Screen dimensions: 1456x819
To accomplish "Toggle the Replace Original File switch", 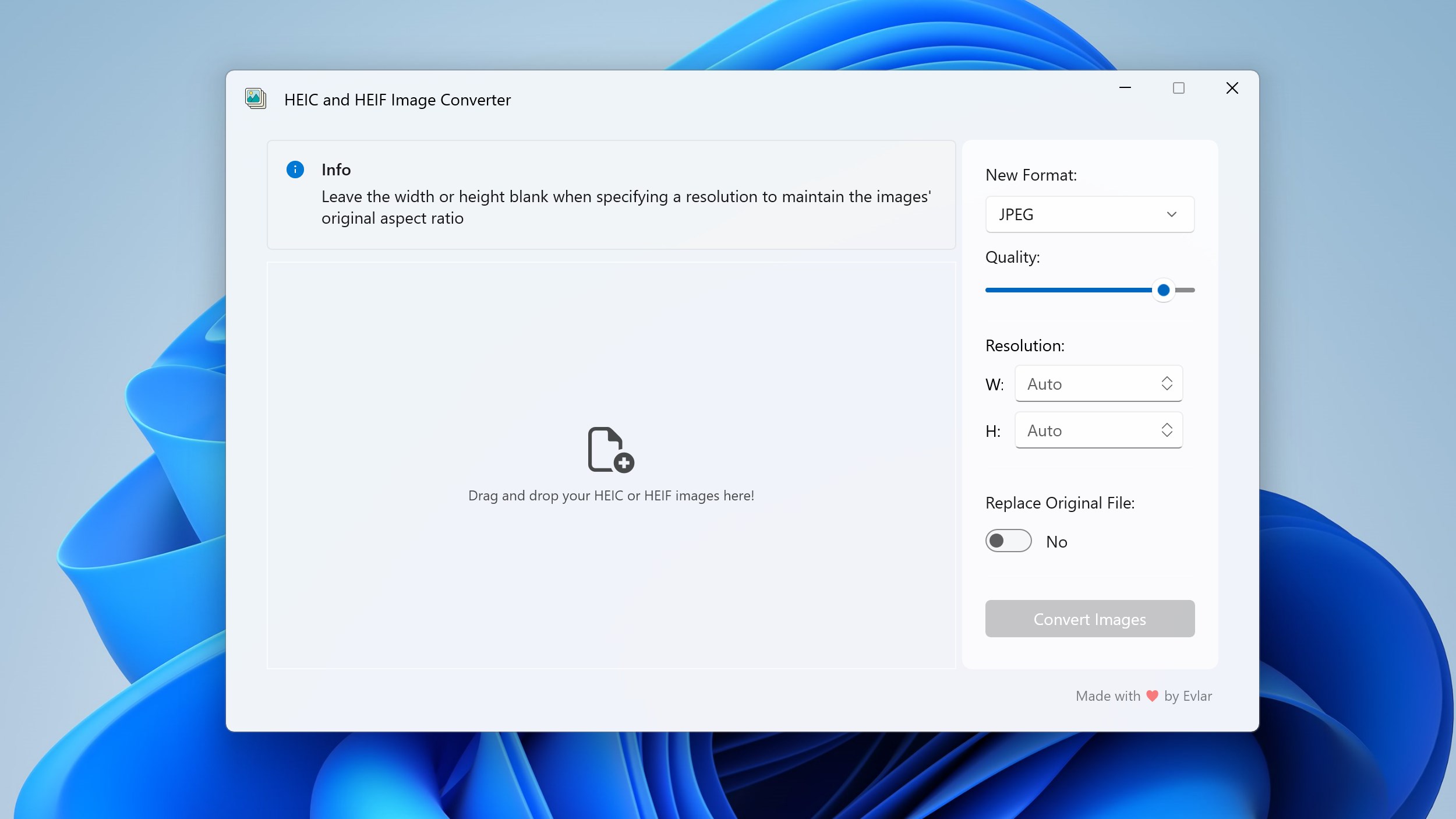I will 1008,541.
